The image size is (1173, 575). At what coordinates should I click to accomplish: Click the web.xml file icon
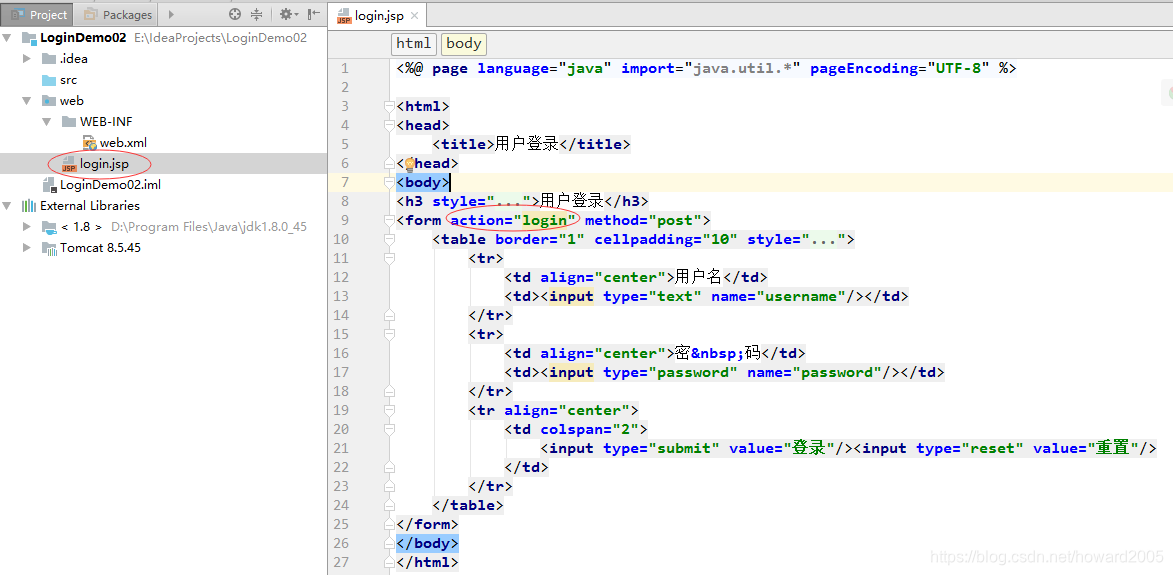tap(90, 143)
